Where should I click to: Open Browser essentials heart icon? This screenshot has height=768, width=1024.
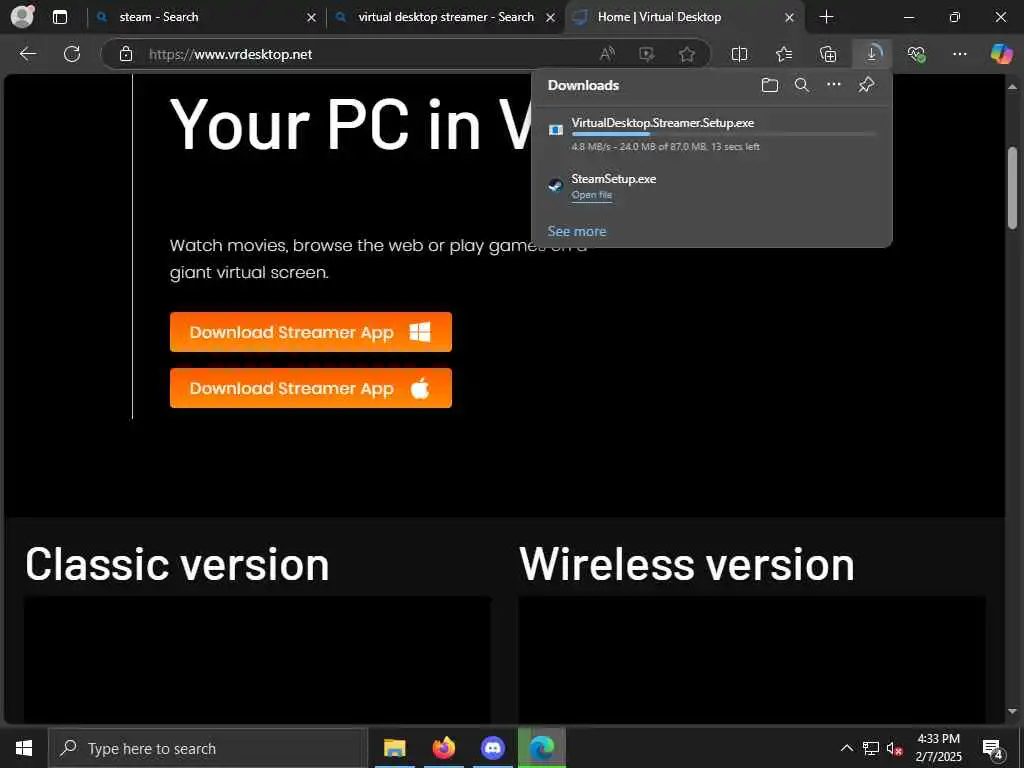point(916,54)
